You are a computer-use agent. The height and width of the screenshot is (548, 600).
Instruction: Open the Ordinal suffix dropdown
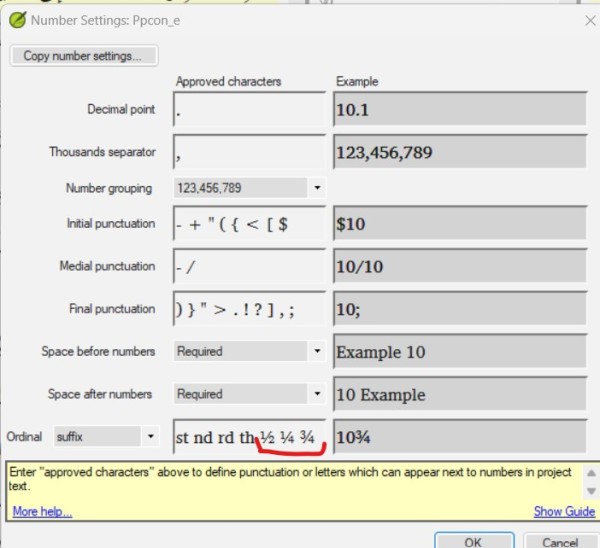[x=106, y=437]
